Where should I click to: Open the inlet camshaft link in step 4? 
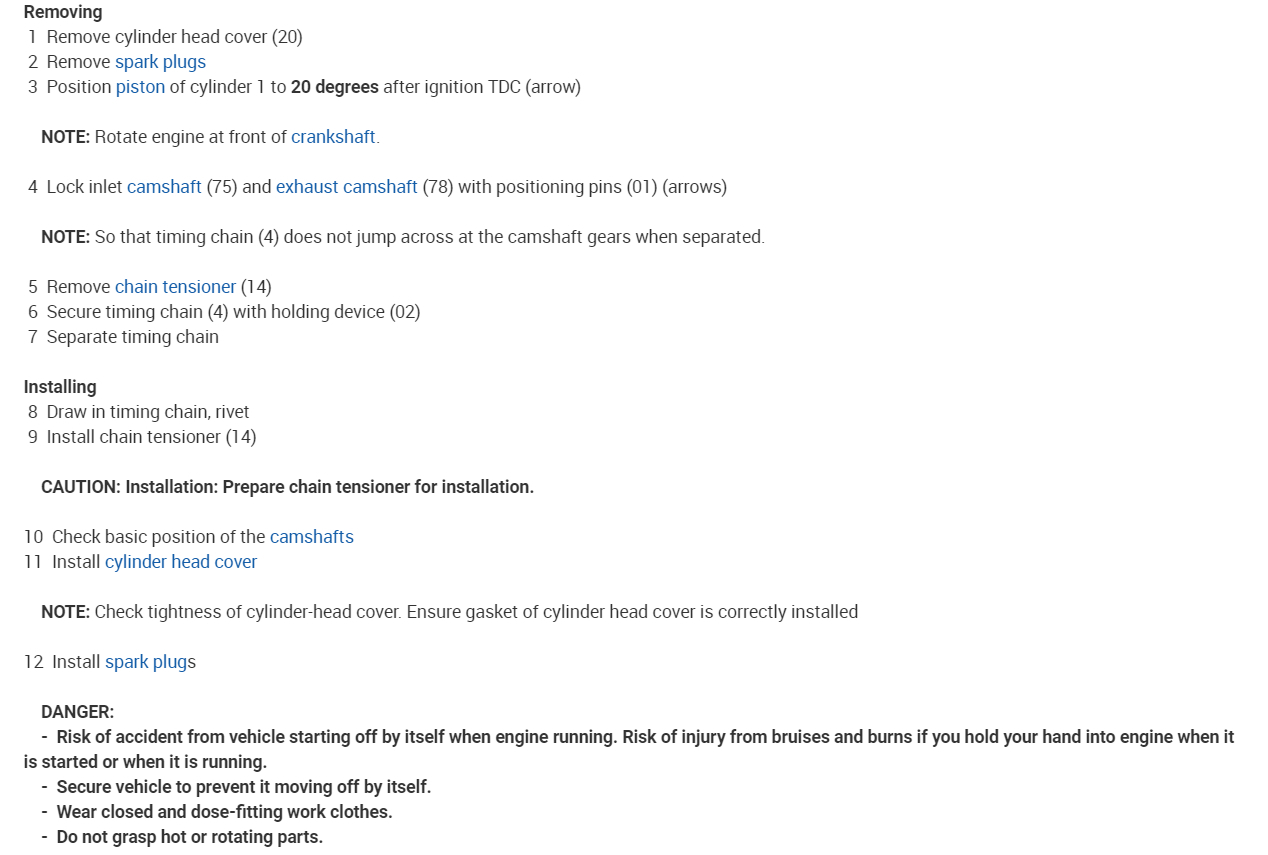point(164,187)
